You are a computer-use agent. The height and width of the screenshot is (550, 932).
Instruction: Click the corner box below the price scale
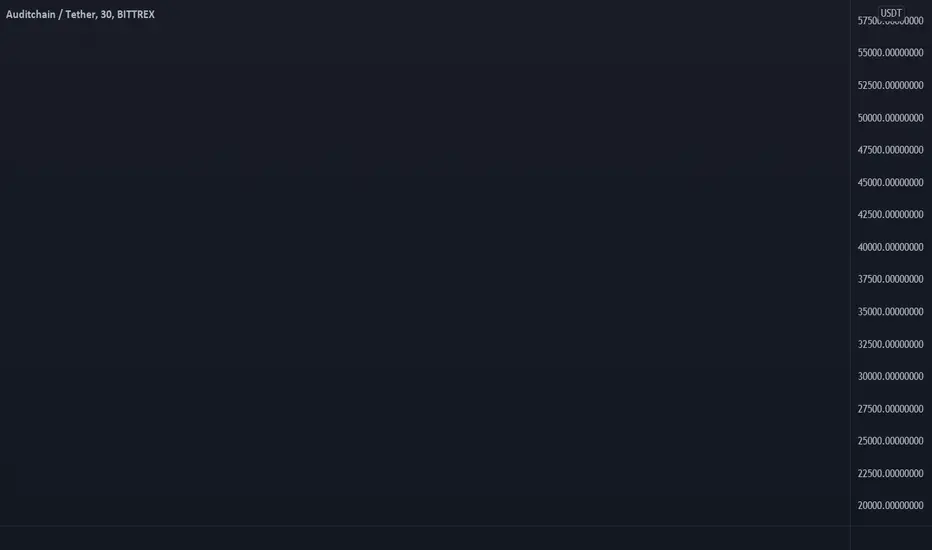click(x=891, y=538)
